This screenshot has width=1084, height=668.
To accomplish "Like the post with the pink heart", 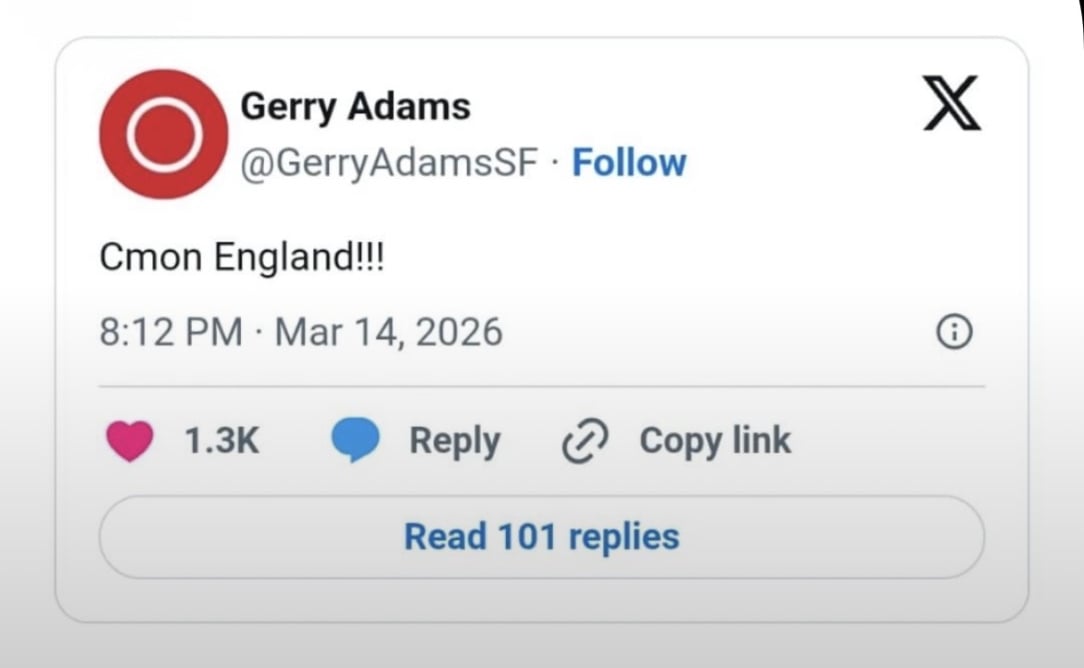I will [x=130, y=440].
